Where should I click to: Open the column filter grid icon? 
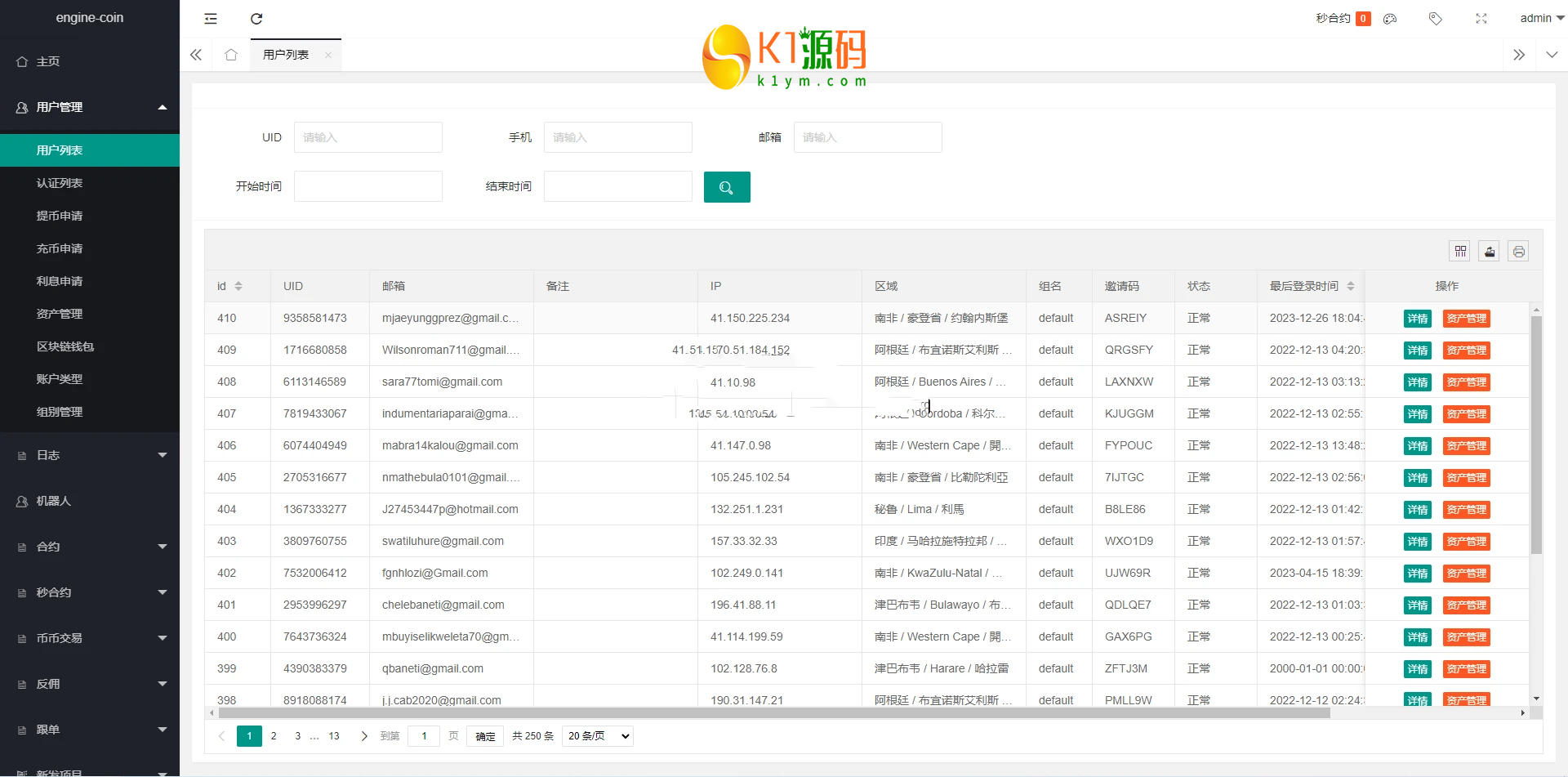point(1460,252)
